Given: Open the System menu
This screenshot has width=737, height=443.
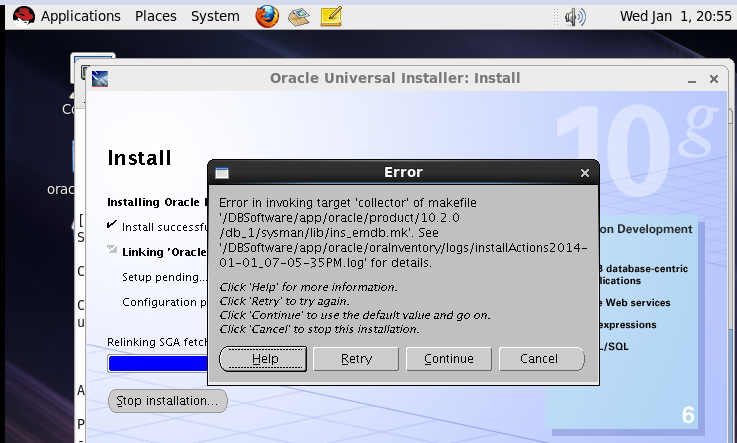Looking at the screenshot, I should click(215, 16).
